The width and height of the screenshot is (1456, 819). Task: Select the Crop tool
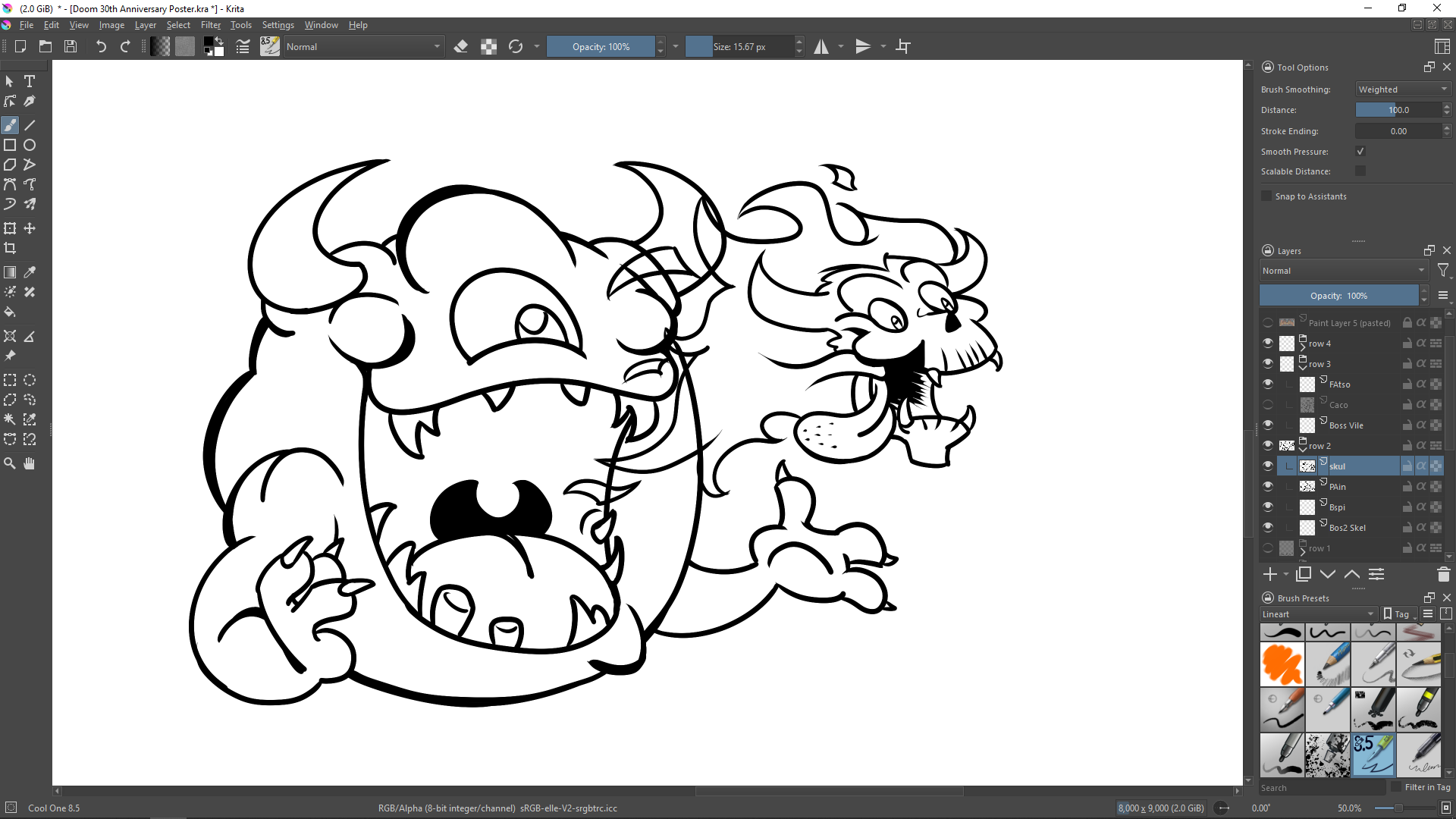10,248
